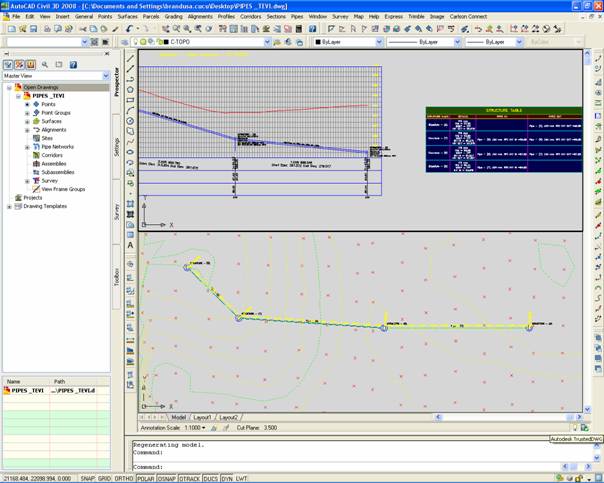Click the Make Object's Layer Current icon
604x483 pixels.
pyautogui.click(x=277, y=42)
